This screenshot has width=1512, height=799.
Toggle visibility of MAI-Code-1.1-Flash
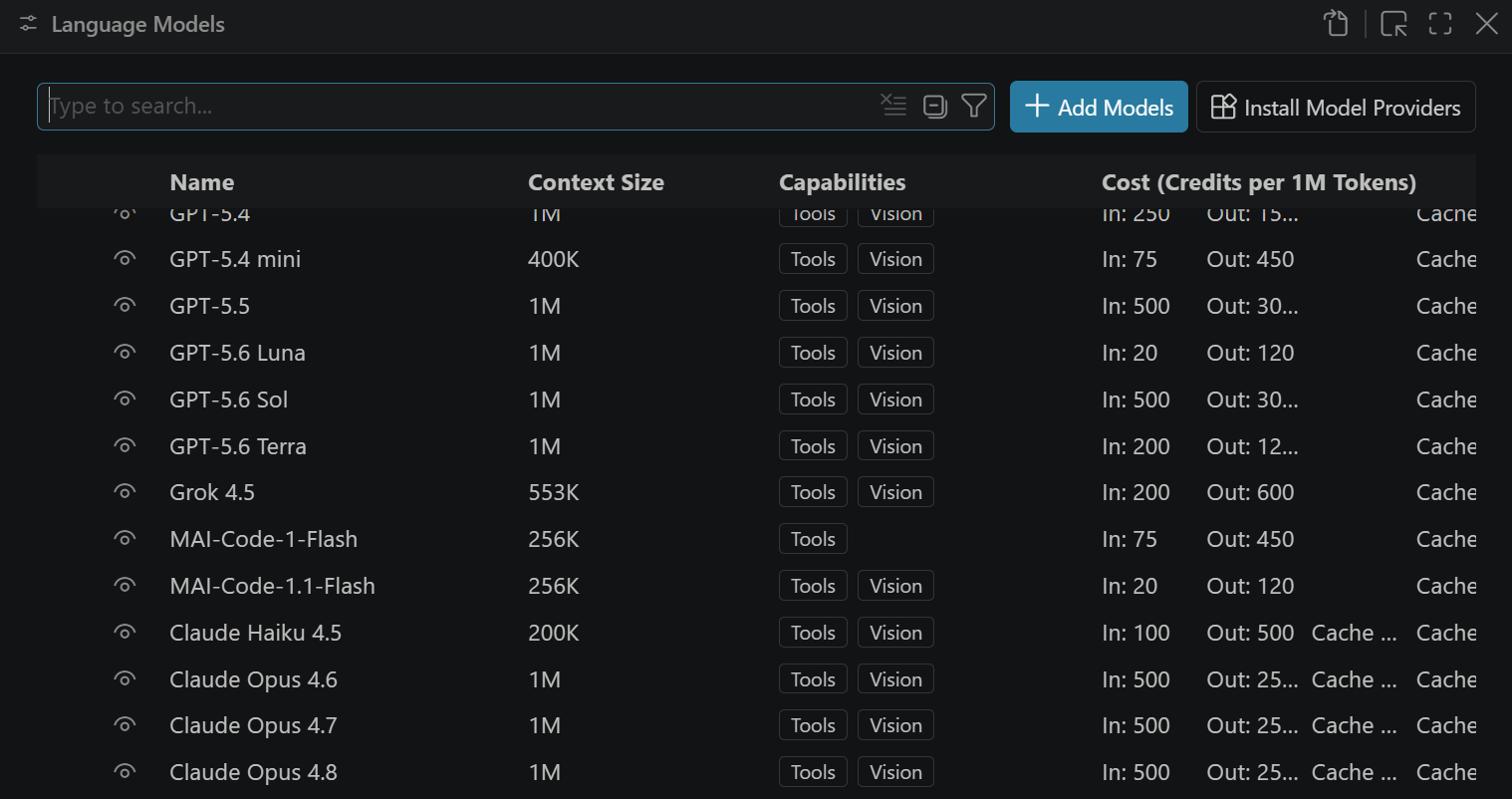pos(125,586)
